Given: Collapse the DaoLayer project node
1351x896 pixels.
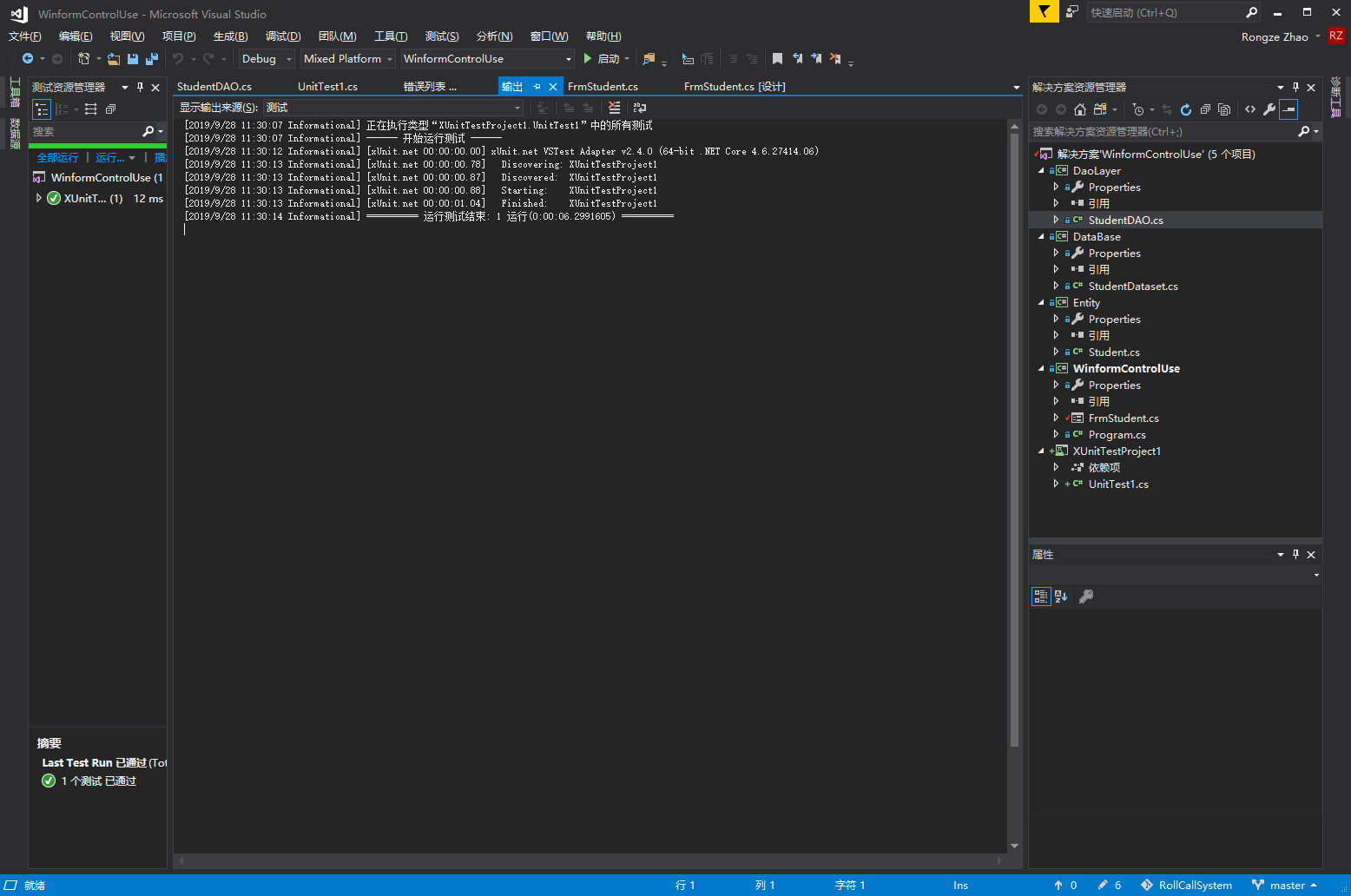Looking at the screenshot, I should coord(1041,171).
